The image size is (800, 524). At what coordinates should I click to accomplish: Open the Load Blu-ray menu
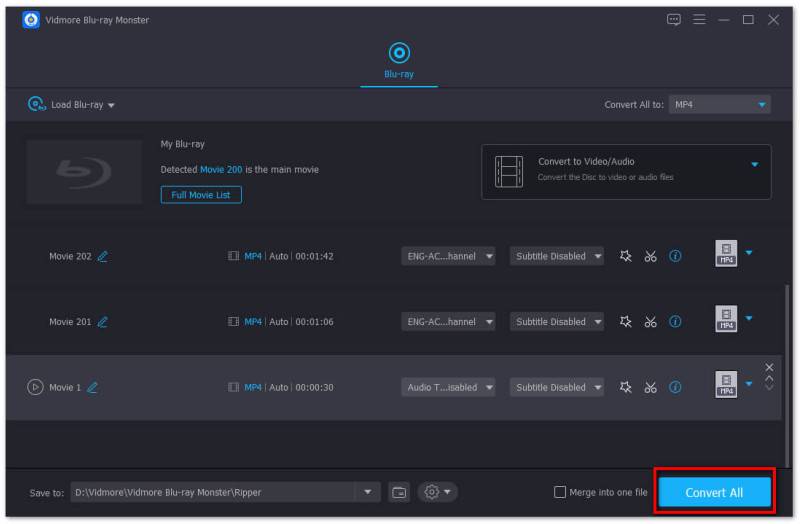(x=72, y=104)
